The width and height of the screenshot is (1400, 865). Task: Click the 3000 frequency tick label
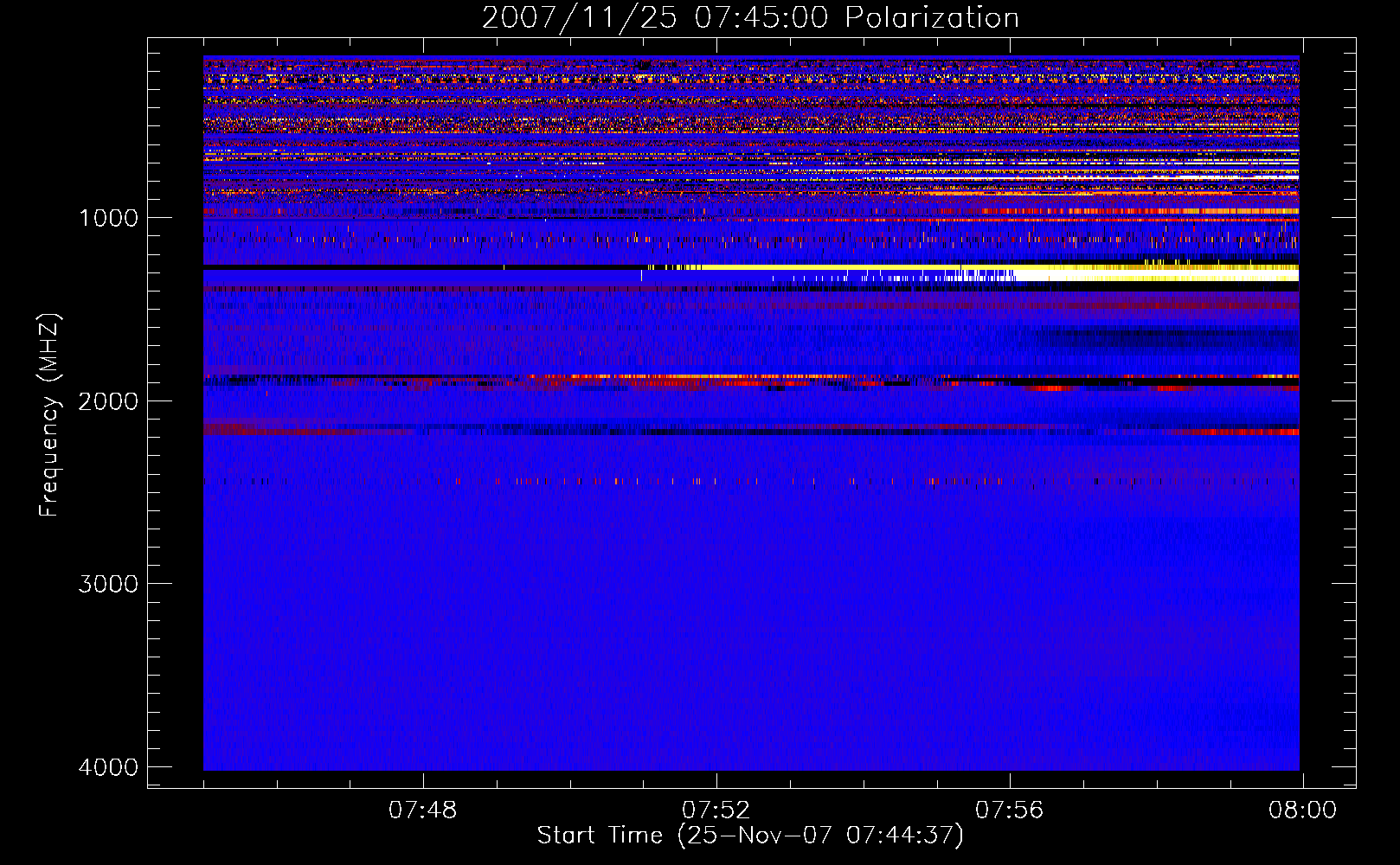pos(108,584)
